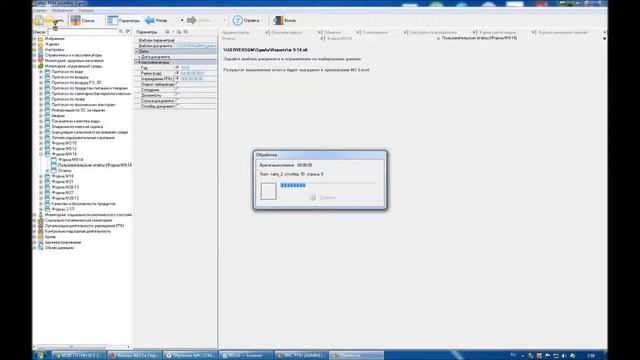Expand the Протокол по воздуху node
640x360 pixels.
pos(41,77)
